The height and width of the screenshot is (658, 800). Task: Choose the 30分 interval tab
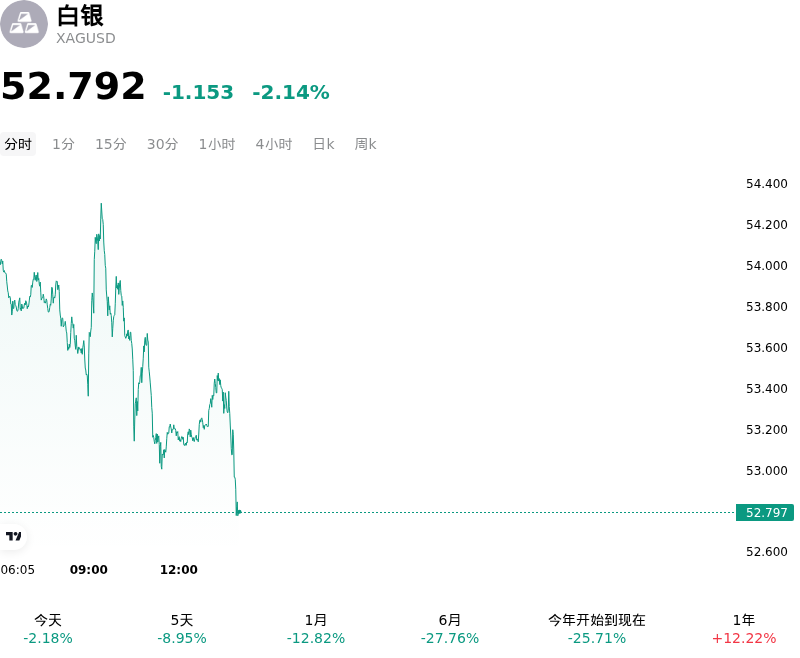162,144
